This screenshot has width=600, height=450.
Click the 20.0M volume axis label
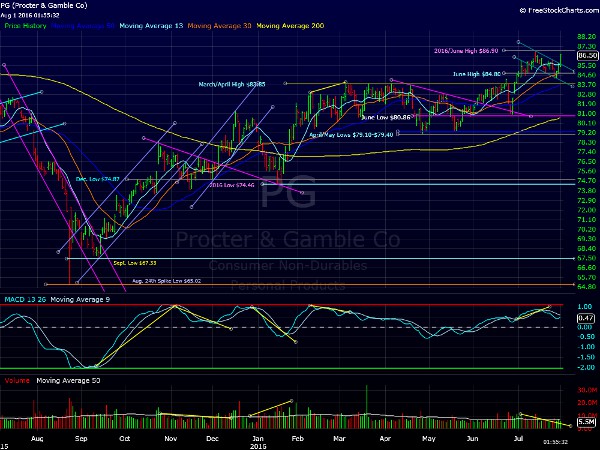[587, 403]
